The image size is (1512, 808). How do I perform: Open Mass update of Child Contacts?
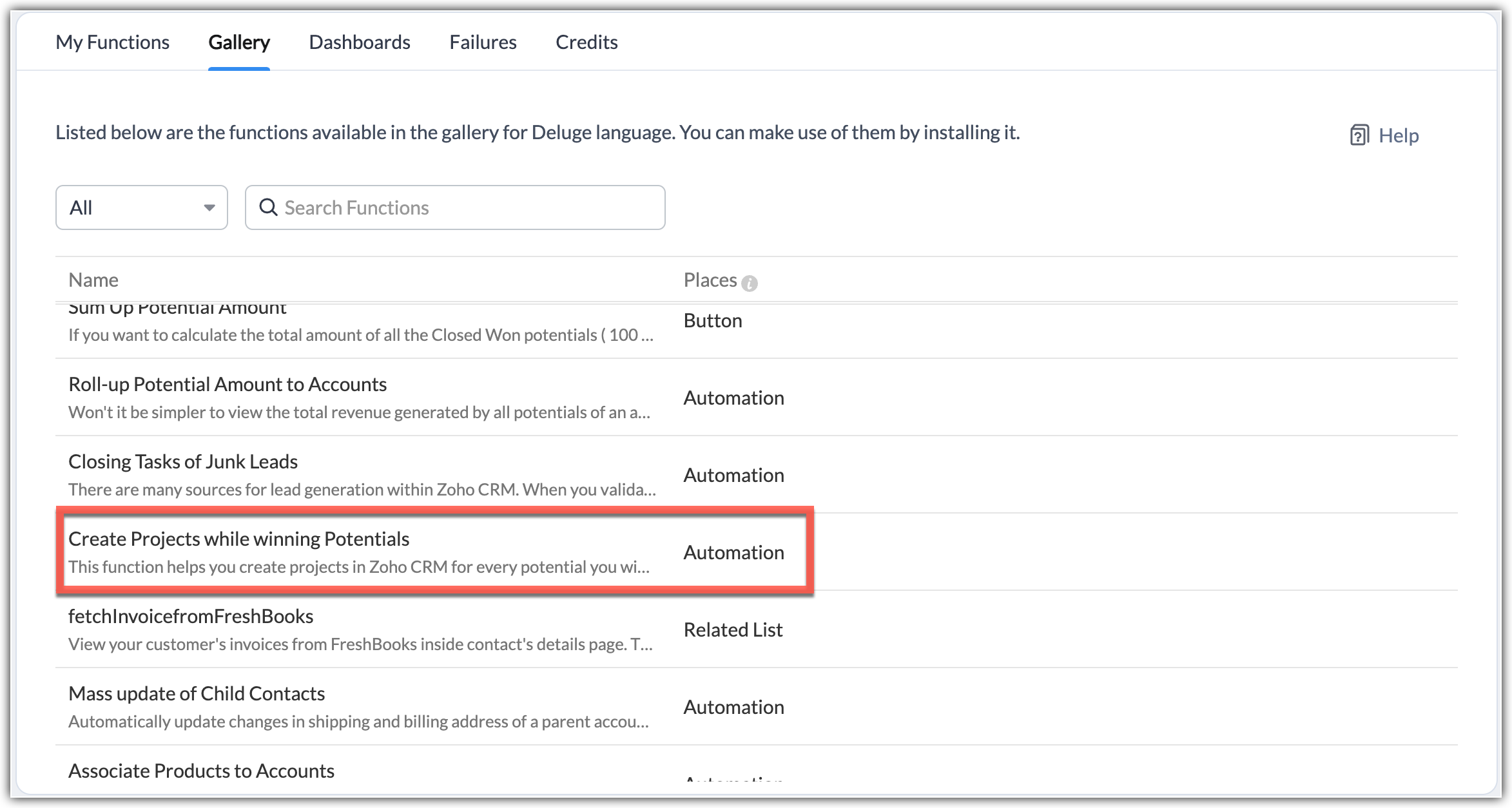pos(196,693)
